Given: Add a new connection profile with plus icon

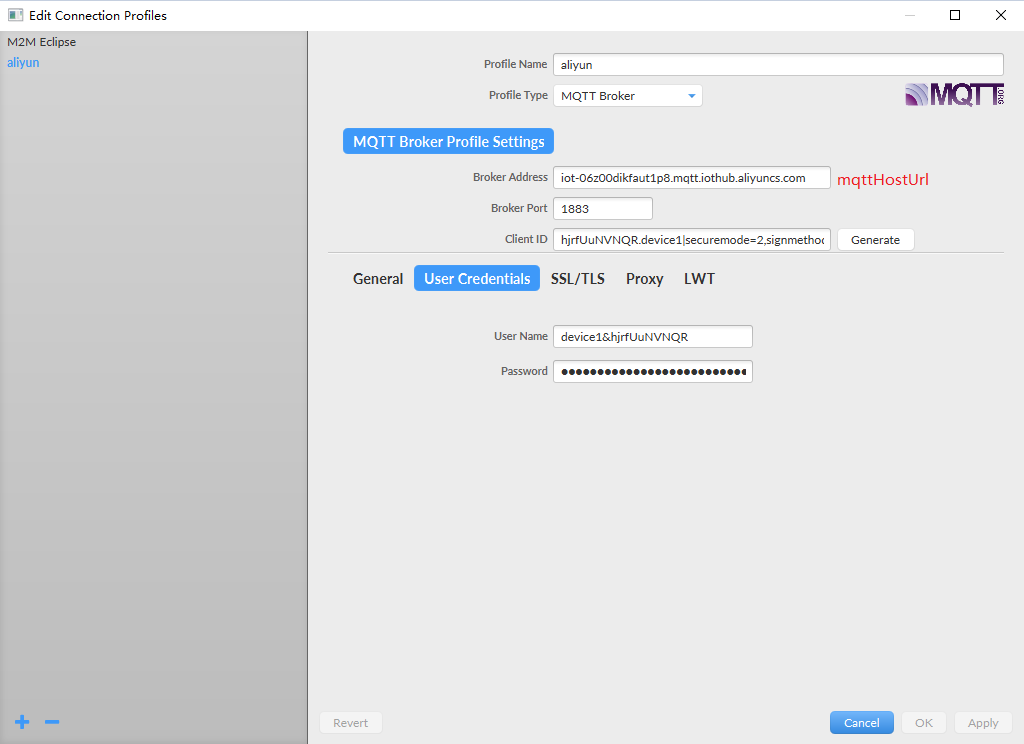Looking at the screenshot, I should [x=22, y=722].
